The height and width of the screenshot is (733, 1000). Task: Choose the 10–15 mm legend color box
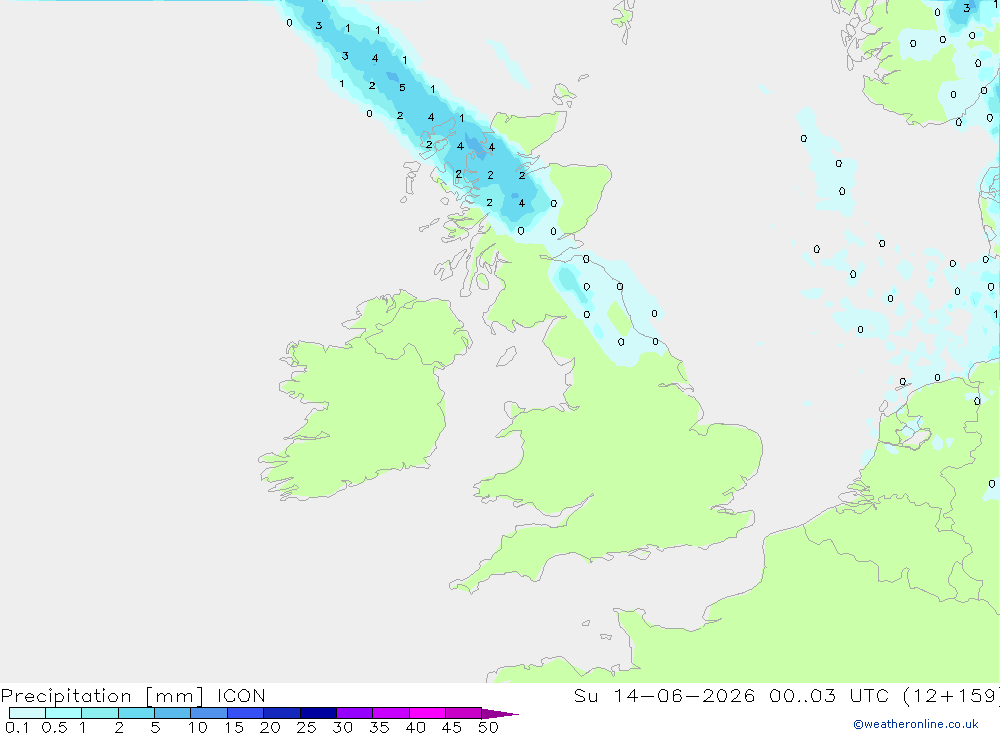pos(209,713)
